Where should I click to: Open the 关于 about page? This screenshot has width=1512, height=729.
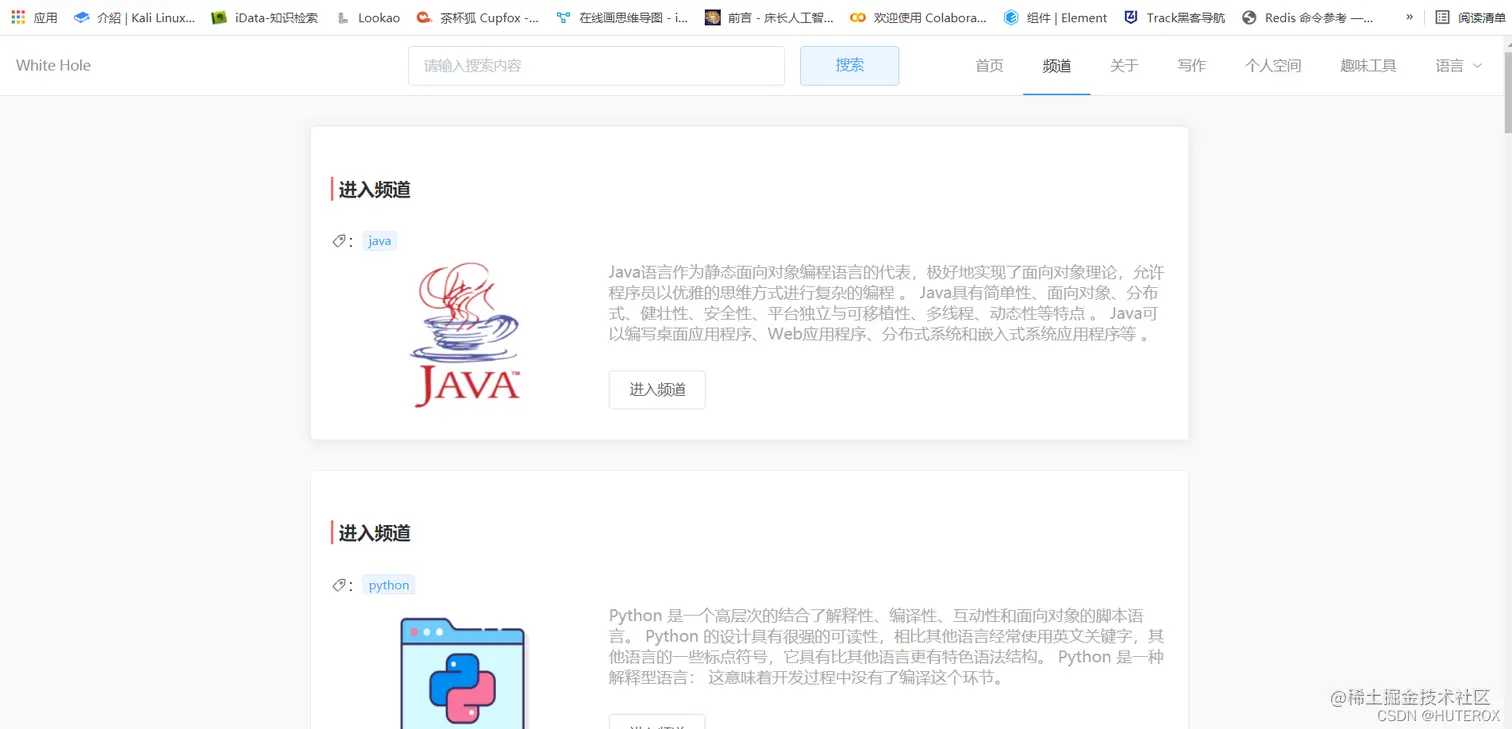[x=1124, y=66]
